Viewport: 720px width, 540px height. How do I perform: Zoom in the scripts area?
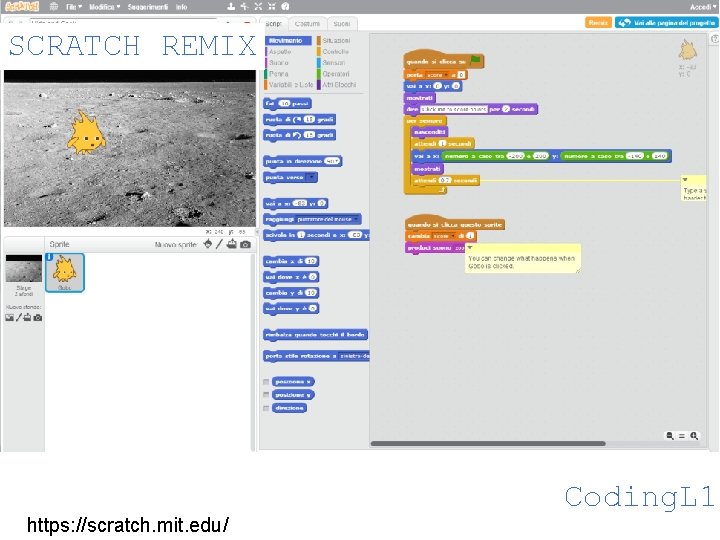coord(694,436)
